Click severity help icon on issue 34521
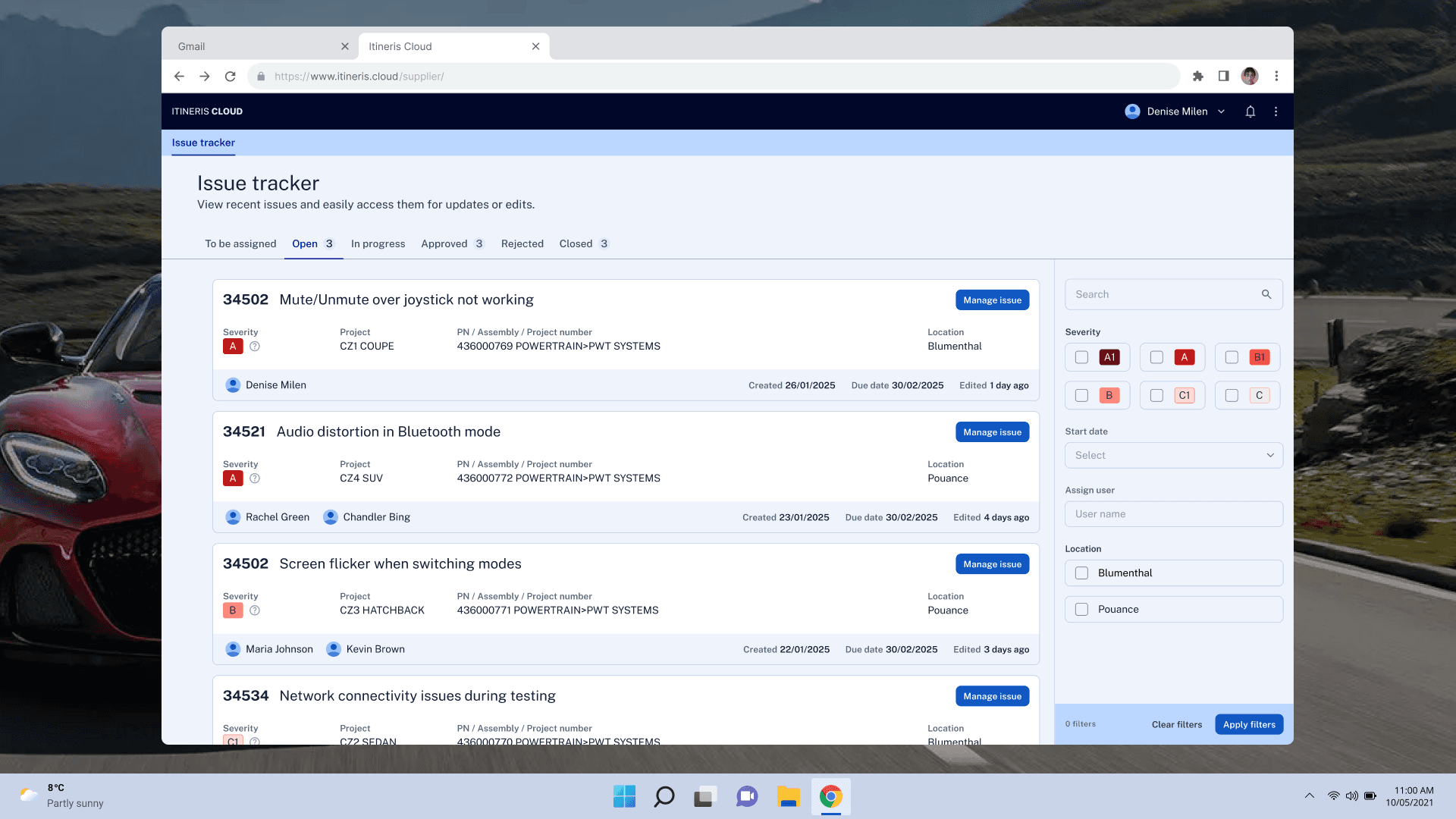 [255, 479]
